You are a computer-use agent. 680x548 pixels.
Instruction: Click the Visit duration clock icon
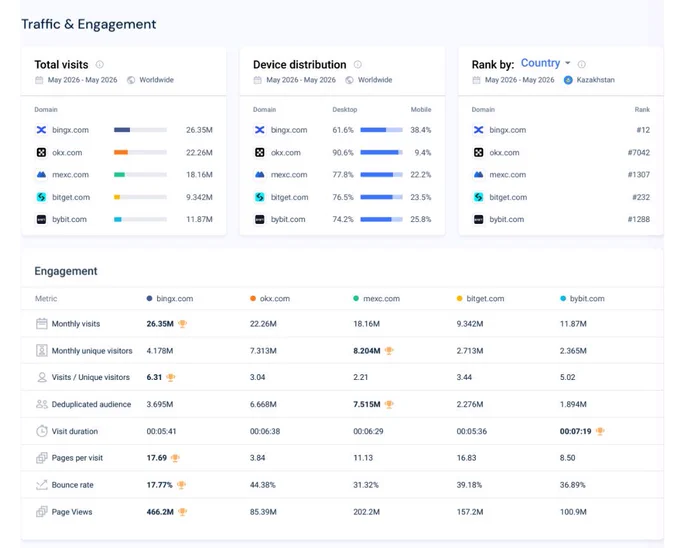tap(42, 431)
